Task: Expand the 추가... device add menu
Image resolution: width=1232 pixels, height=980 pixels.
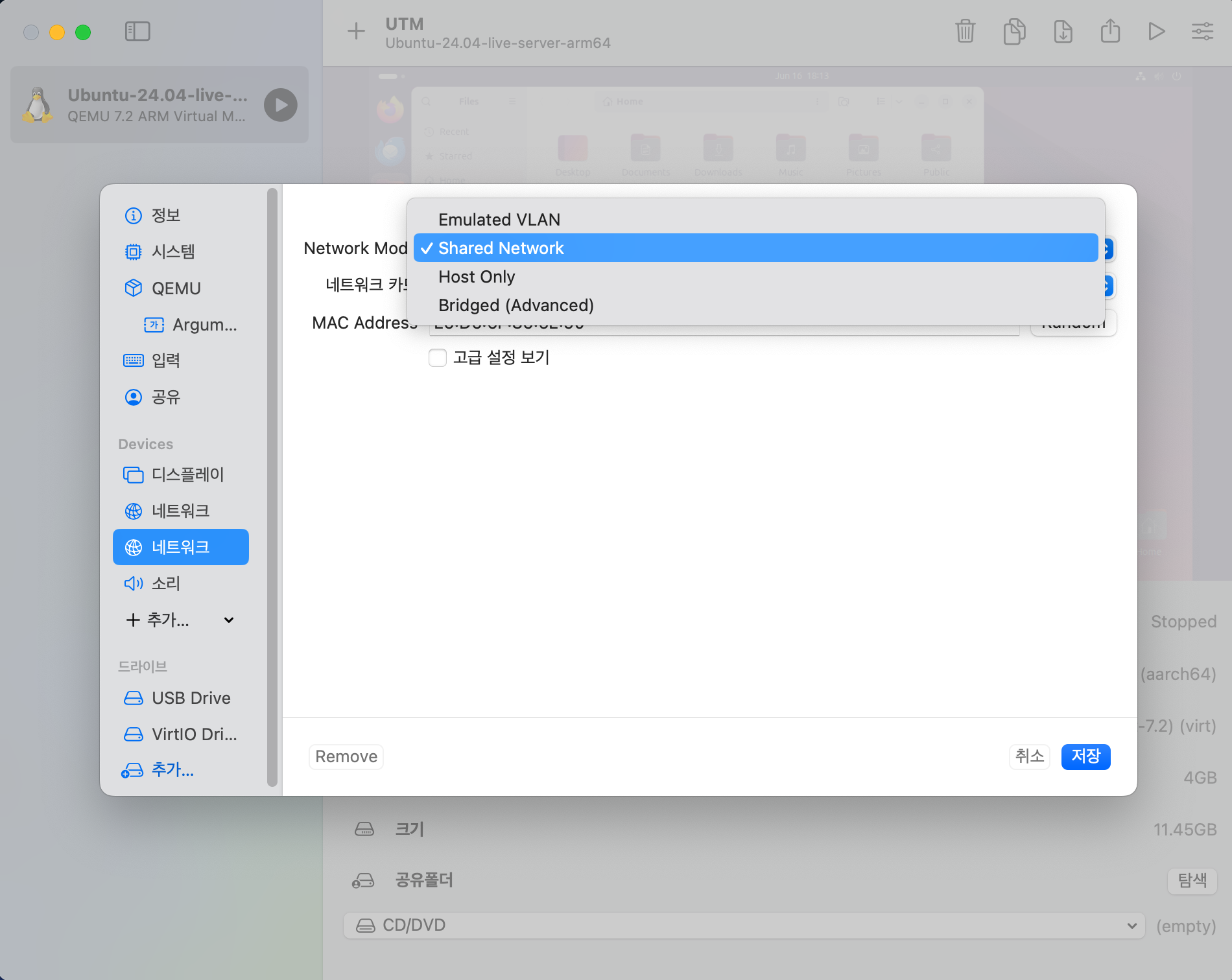Action: 180,620
